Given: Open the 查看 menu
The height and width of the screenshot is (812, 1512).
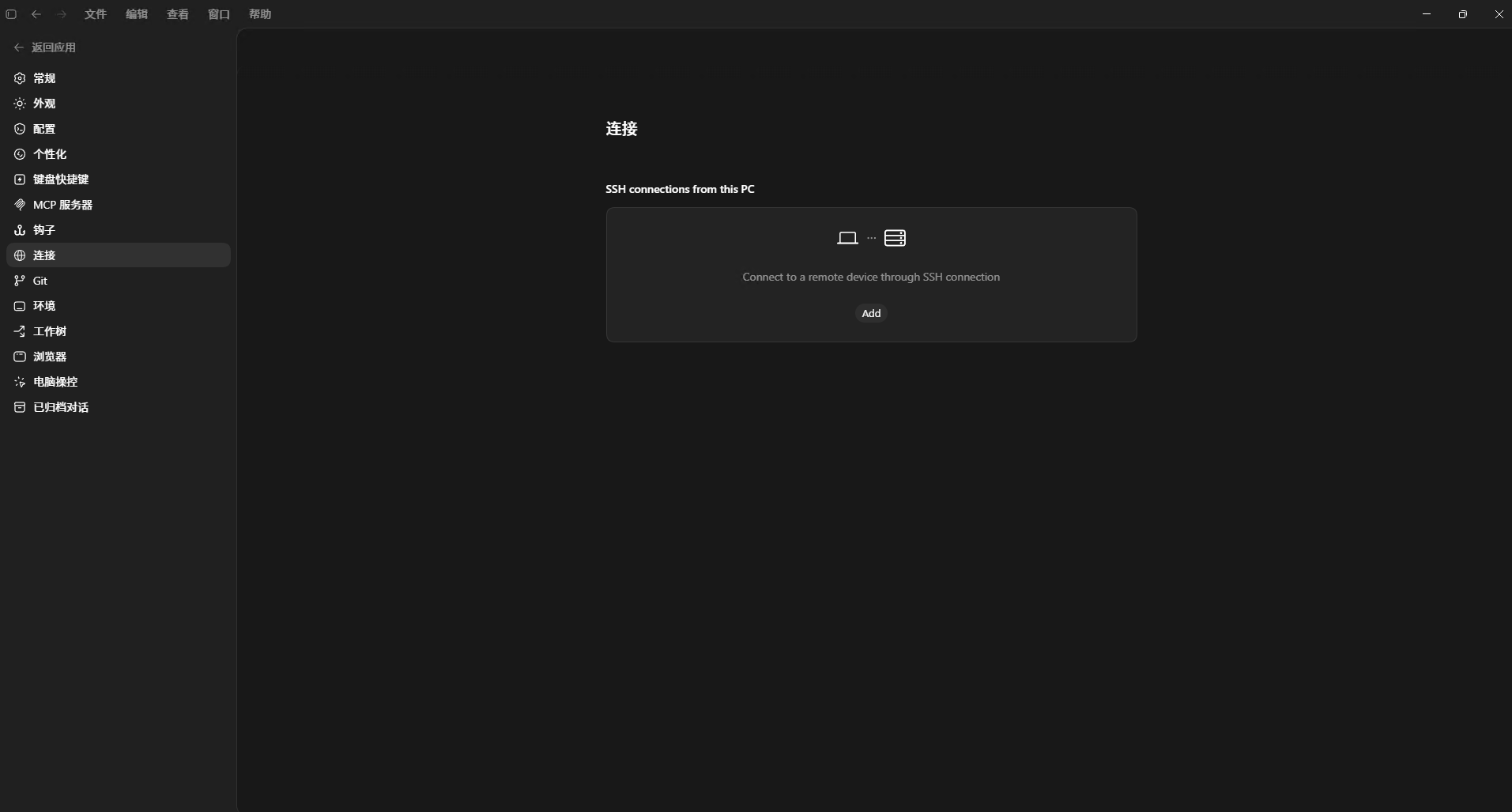Looking at the screenshot, I should [178, 14].
